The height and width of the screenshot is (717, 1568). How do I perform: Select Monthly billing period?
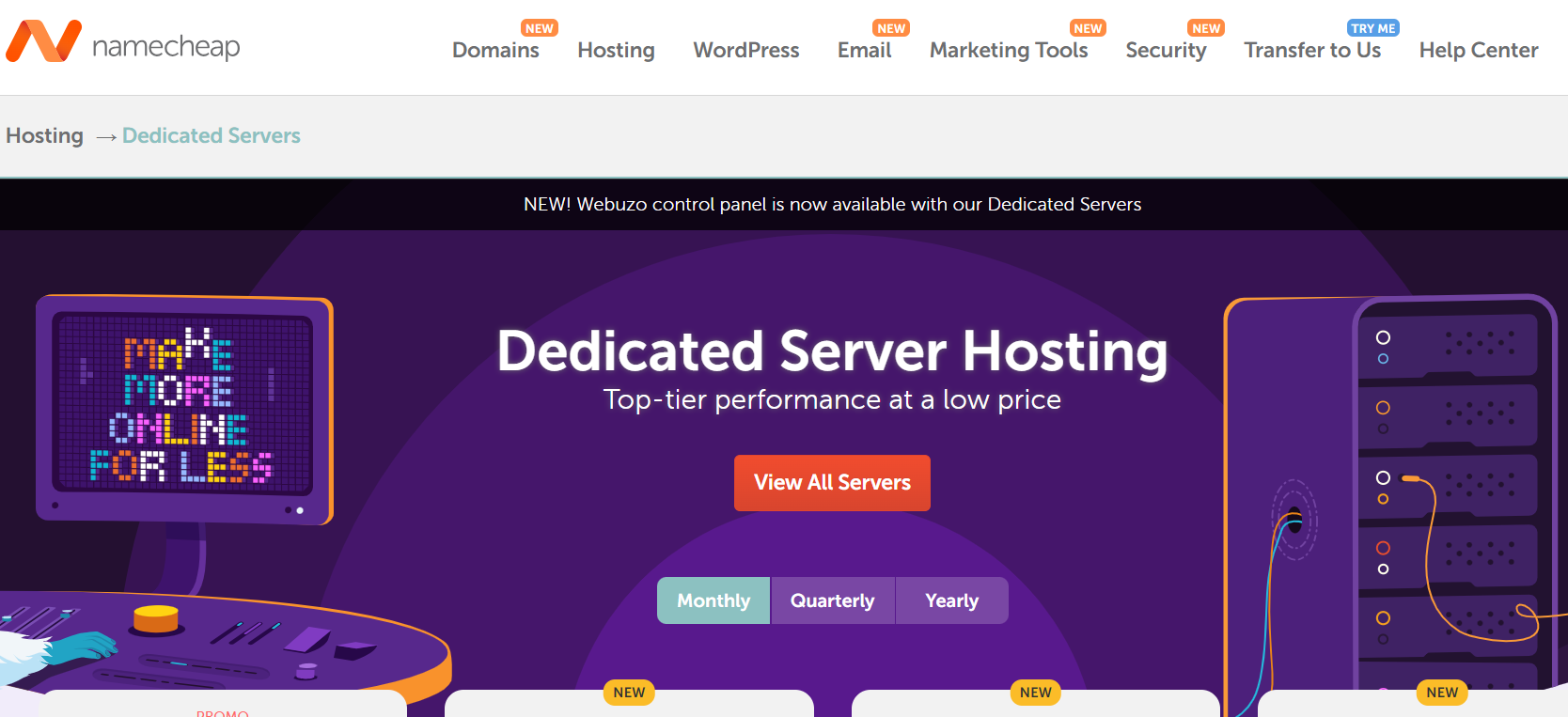pos(713,600)
